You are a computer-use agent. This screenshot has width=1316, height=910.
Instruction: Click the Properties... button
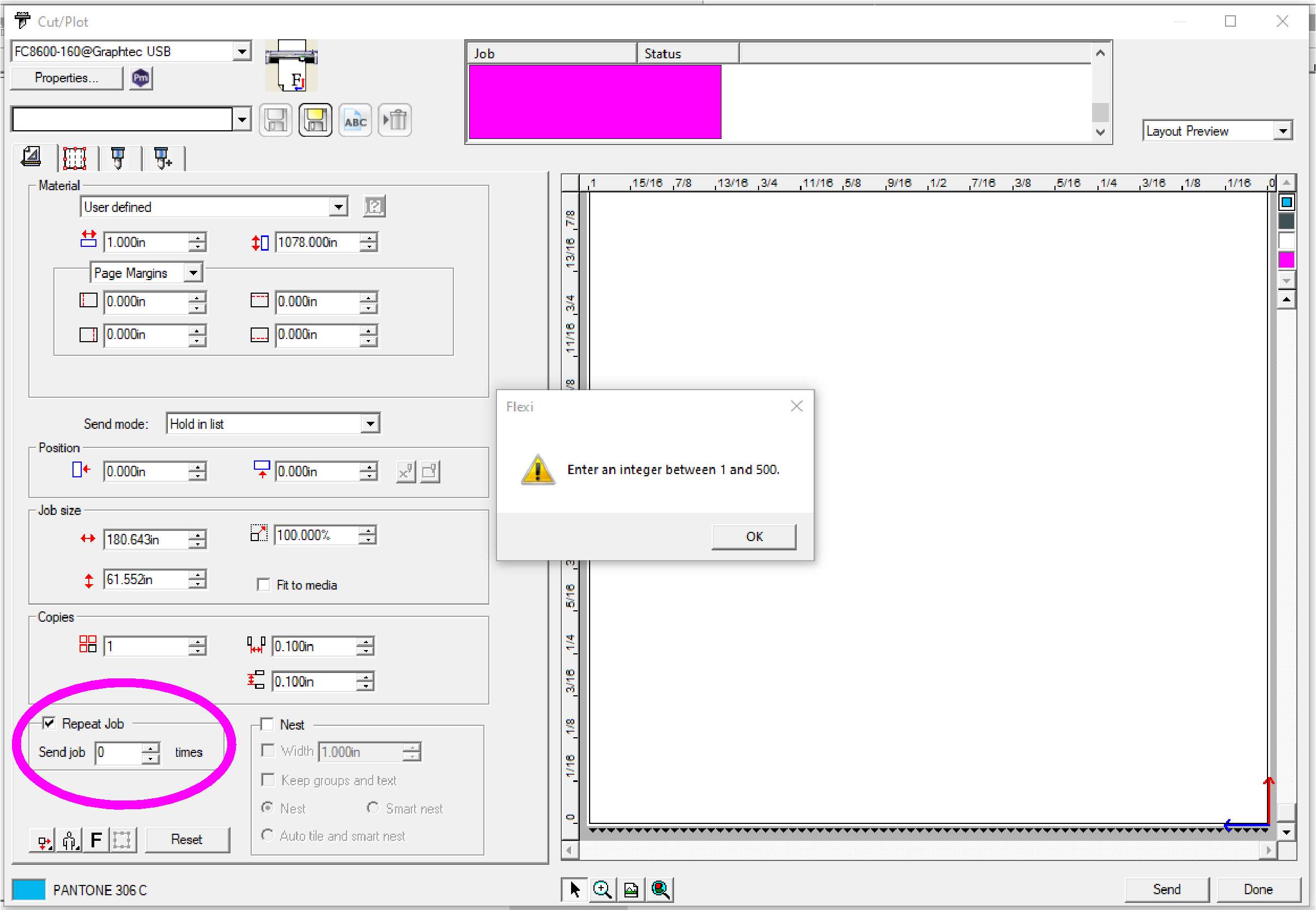[66, 78]
